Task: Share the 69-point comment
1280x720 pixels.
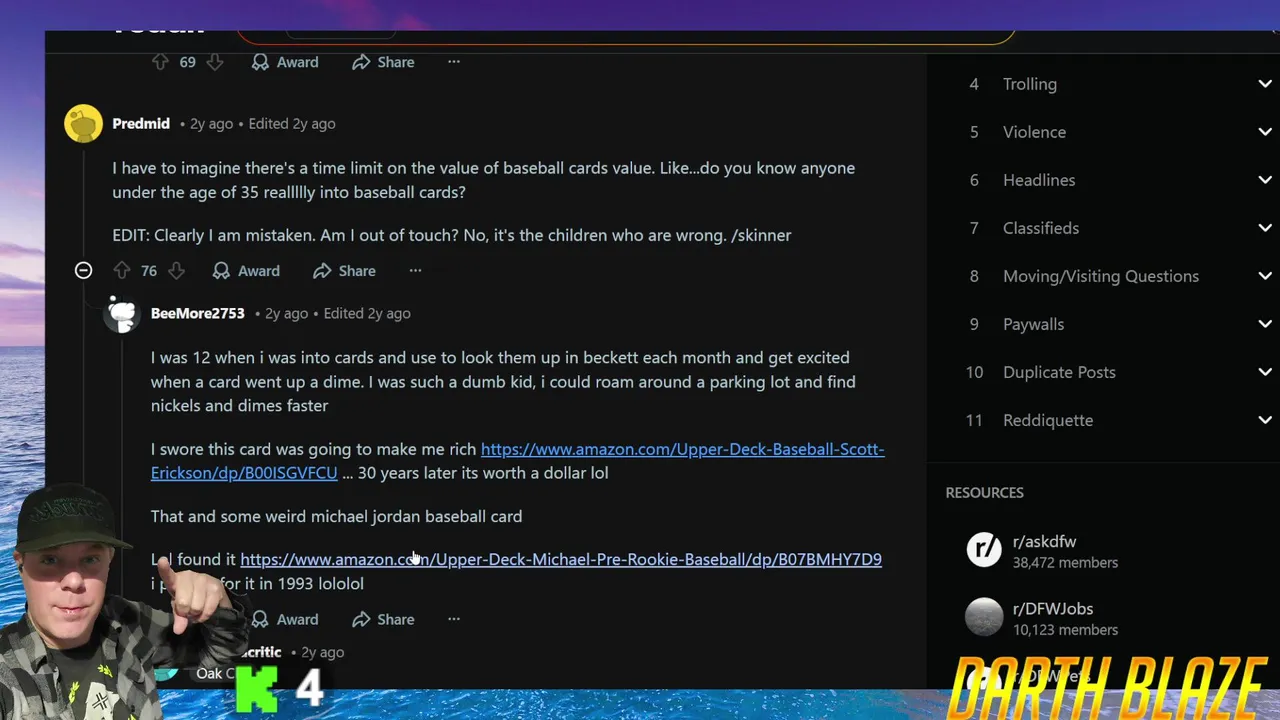Action: pyautogui.click(x=383, y=62)
